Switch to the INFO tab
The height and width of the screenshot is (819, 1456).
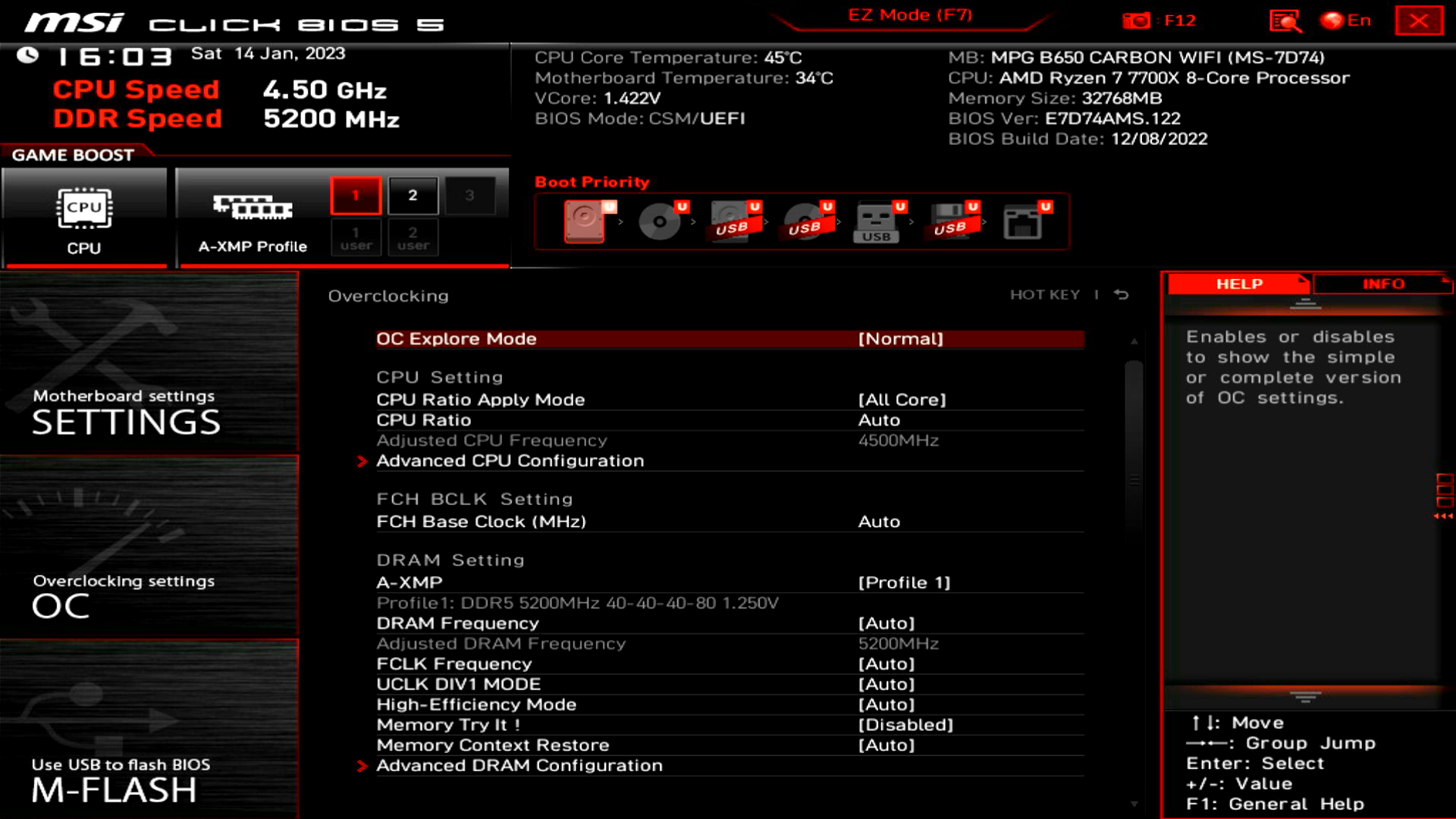(1383, 284)
